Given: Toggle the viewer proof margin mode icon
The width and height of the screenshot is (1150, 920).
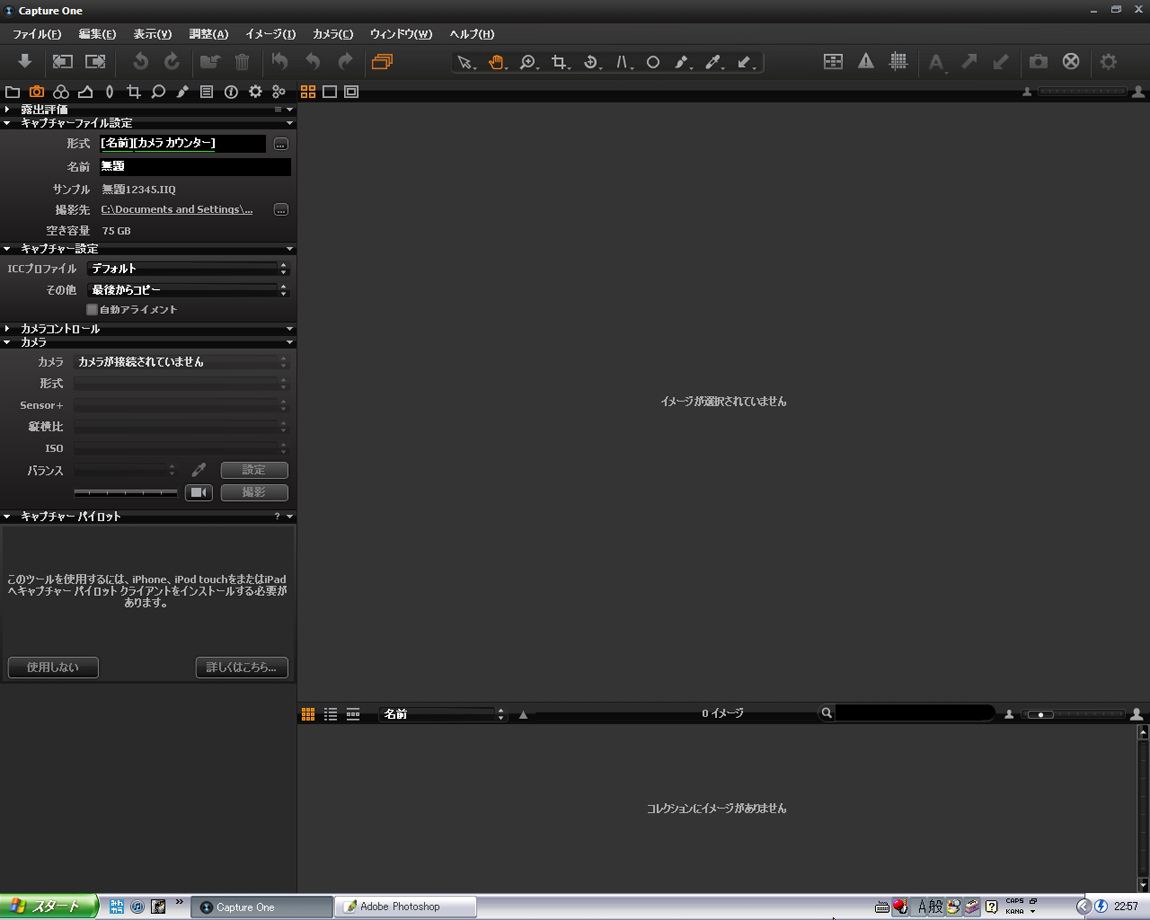Looking at the screenshot, I should click(351, 92).
